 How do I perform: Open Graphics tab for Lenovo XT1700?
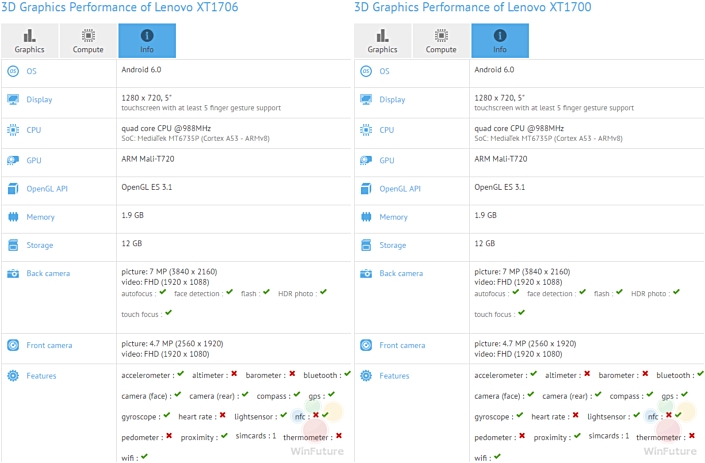click(383, 41)
